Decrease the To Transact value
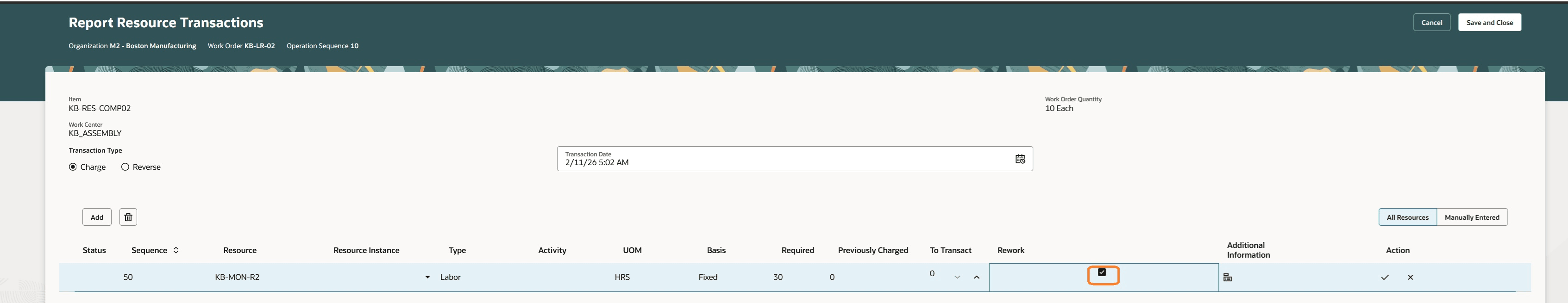The image size is (1568, 303). [x=958, y=278]
